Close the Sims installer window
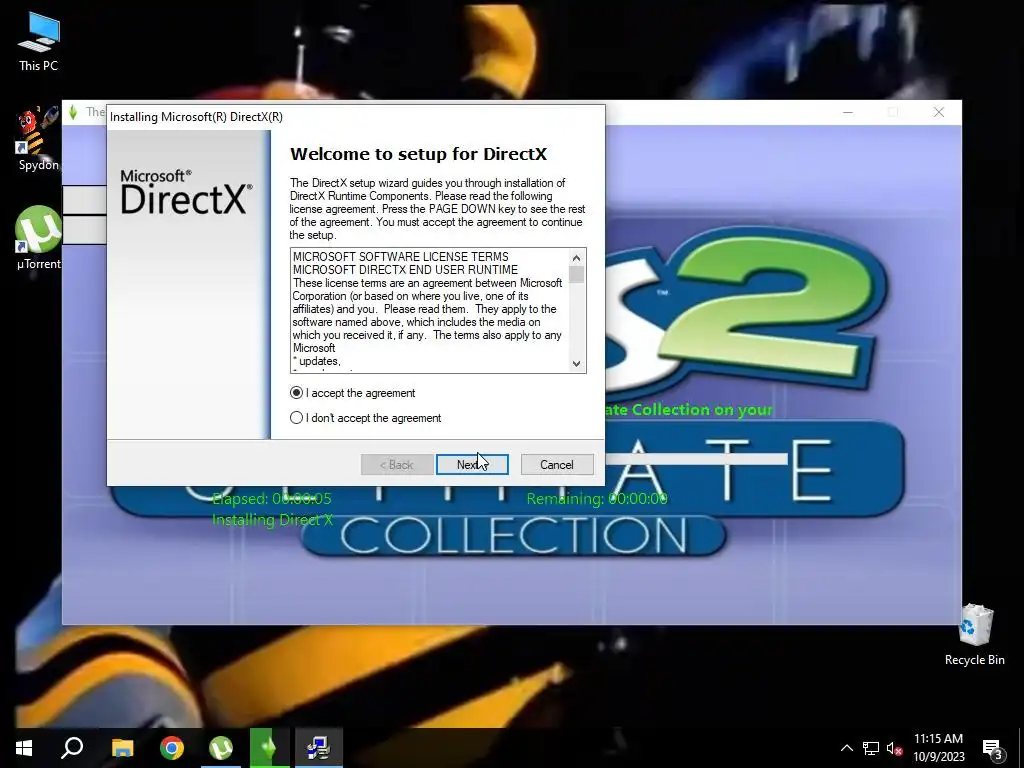The image size is (1024, 768). click(938, 112)
